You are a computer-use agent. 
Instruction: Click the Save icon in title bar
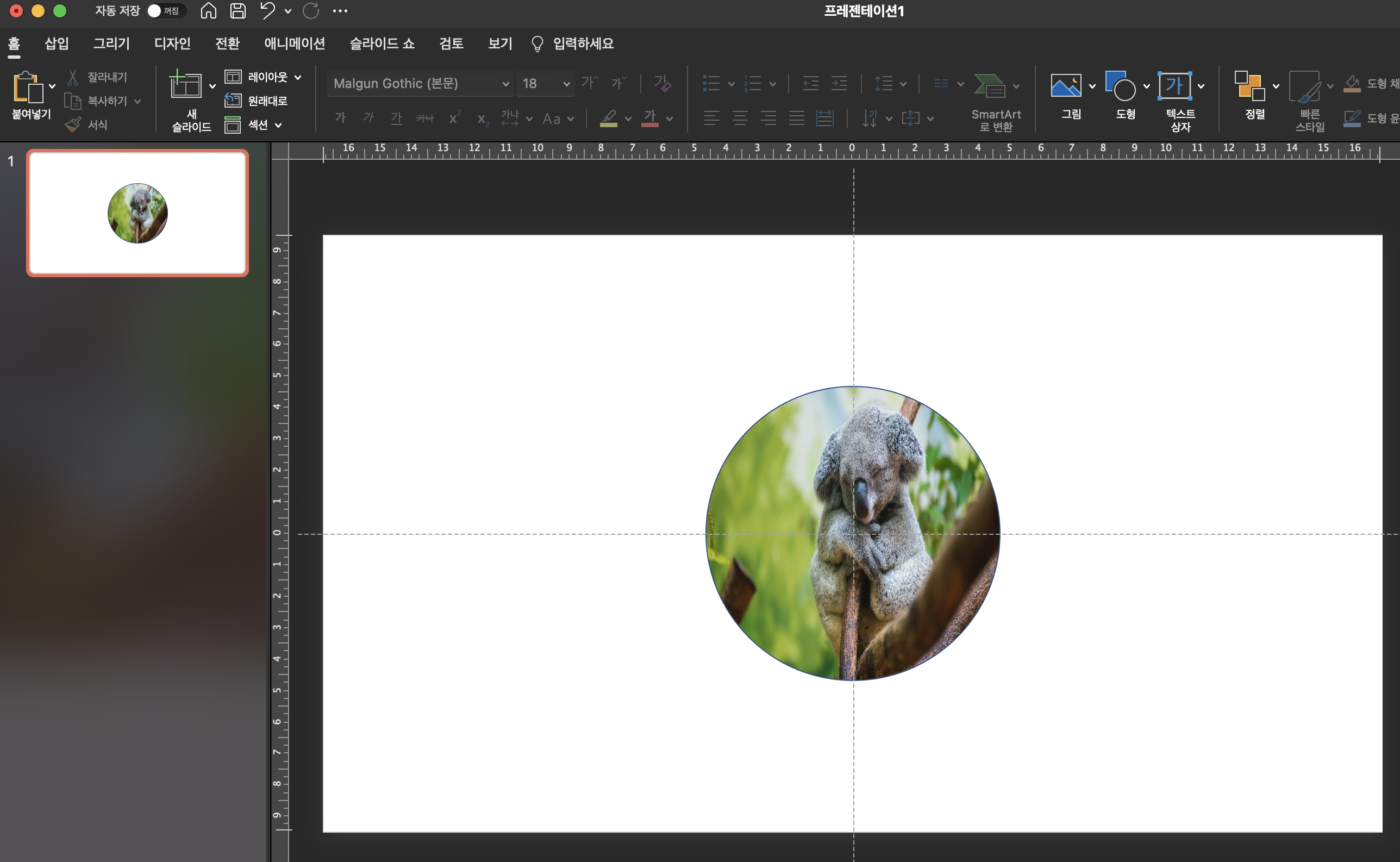click(x=237, y=11)
